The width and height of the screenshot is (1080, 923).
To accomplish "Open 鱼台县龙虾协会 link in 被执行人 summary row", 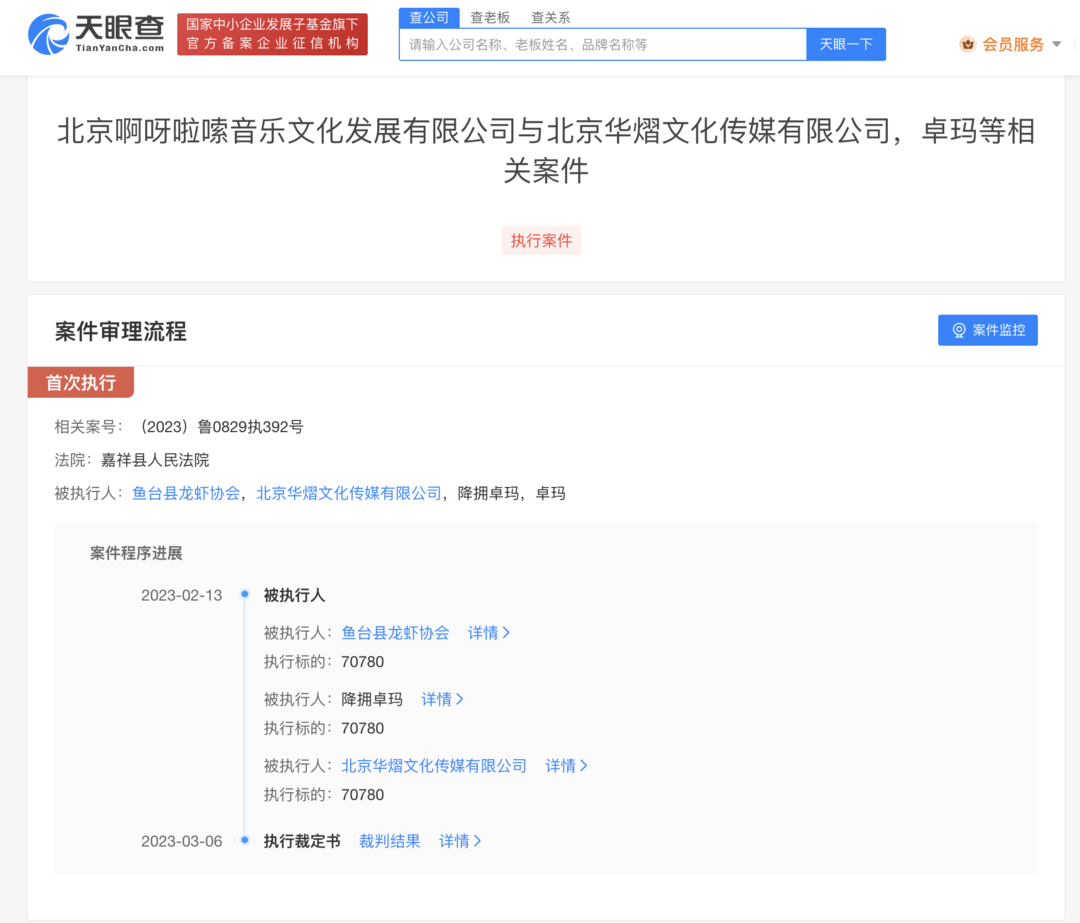I will tap(186, 493).
